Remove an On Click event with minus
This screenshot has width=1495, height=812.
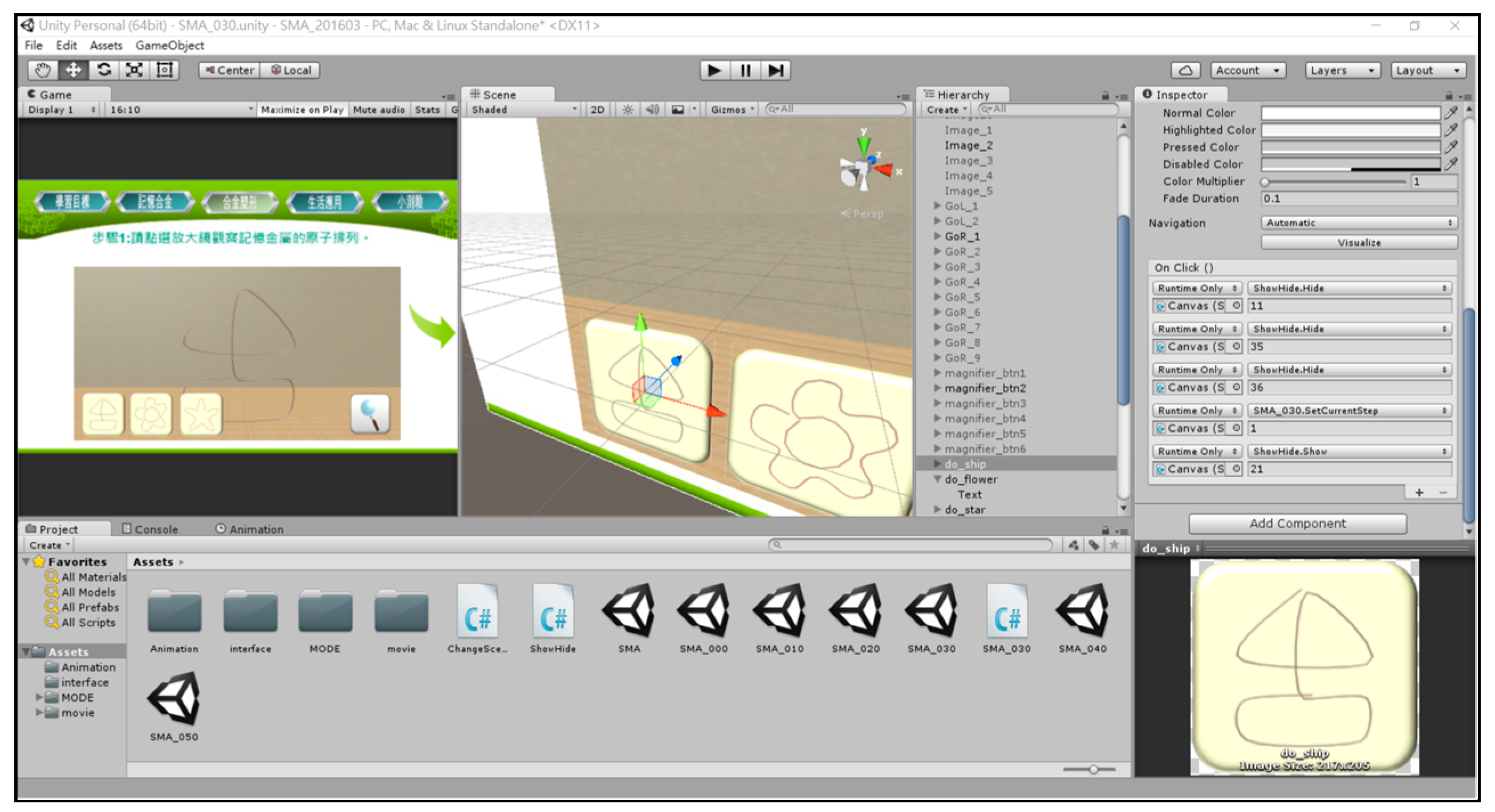click(x=1443, y=492)
